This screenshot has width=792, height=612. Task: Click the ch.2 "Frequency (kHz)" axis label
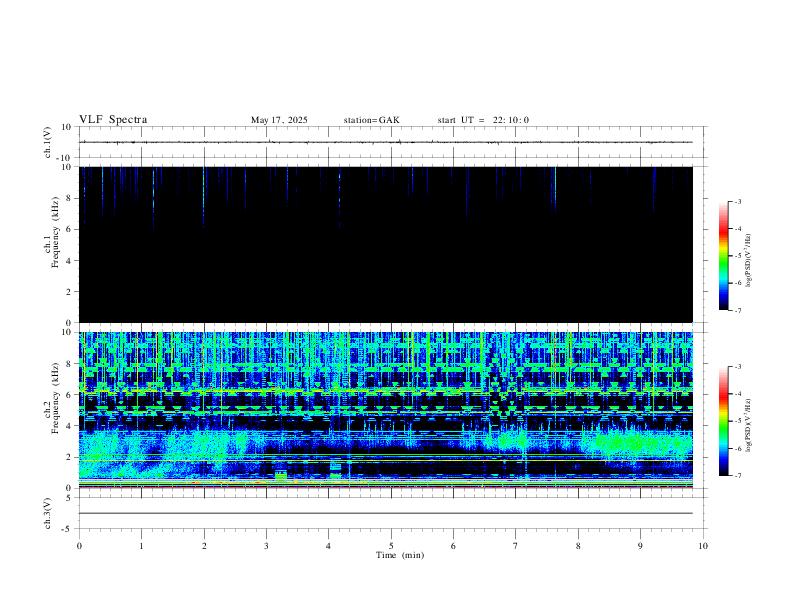(x=56, y=398)
